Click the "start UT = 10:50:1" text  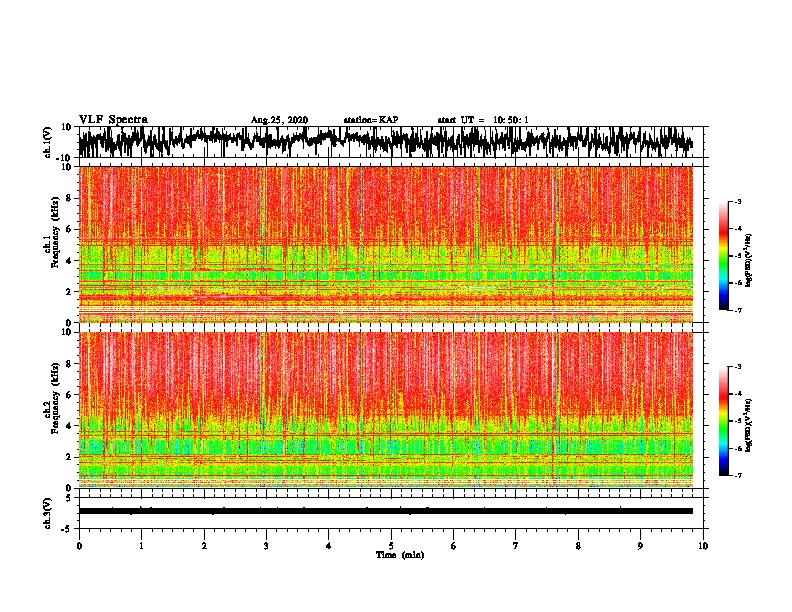483,120
